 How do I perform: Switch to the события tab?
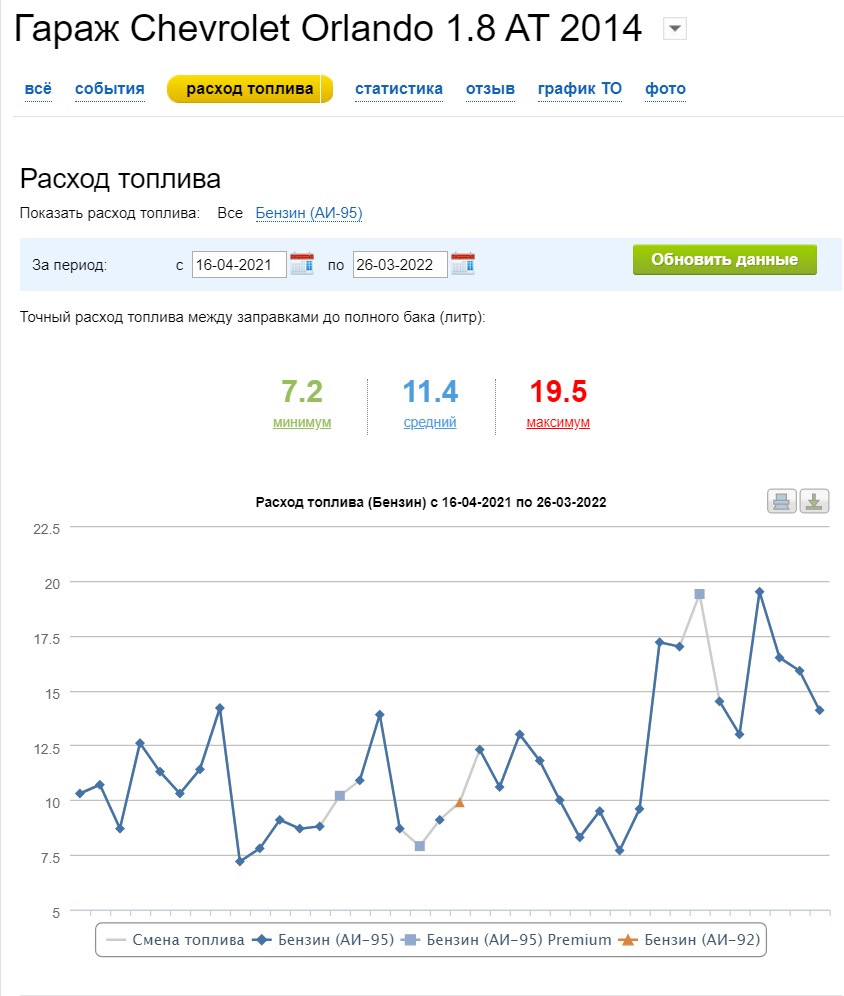pyautogui.click(x=110, y=89)
